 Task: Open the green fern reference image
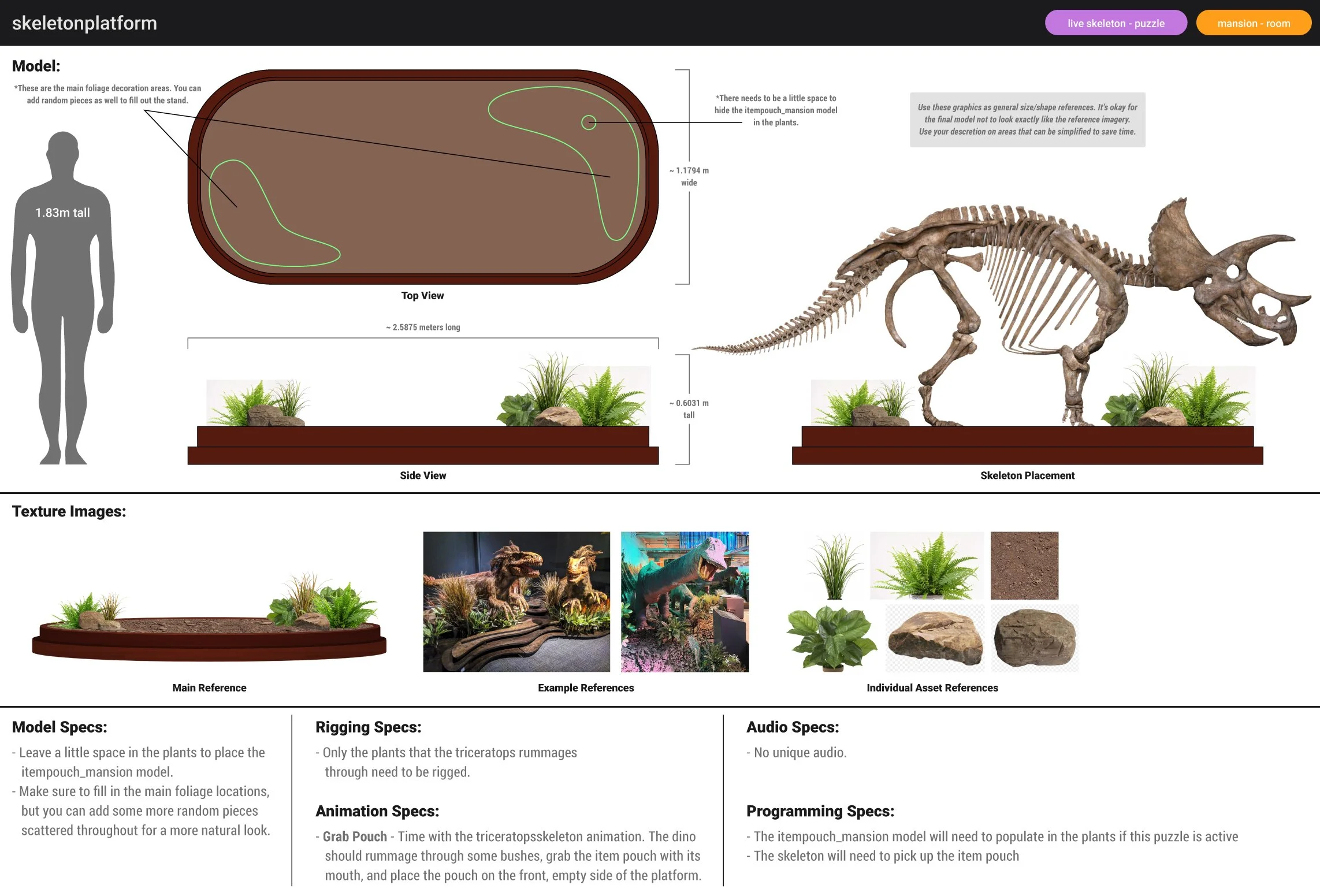pyautogui.click(x=927, y=565)
